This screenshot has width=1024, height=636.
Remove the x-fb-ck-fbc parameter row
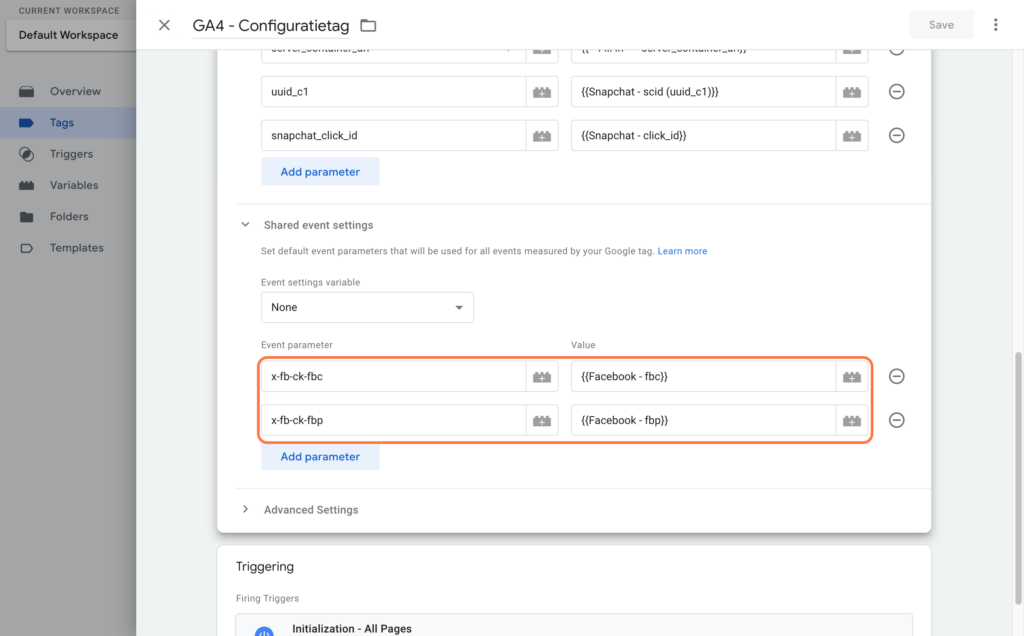(897, 376)
